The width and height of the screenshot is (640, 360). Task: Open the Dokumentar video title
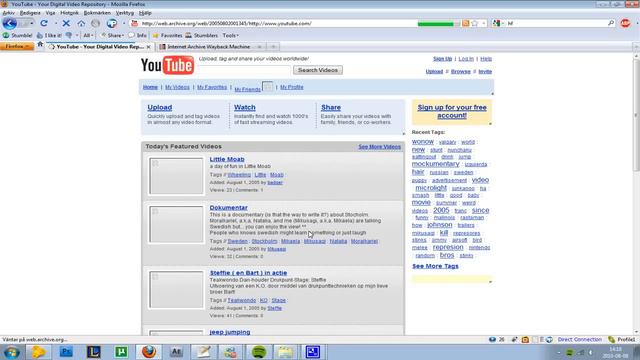229,208
